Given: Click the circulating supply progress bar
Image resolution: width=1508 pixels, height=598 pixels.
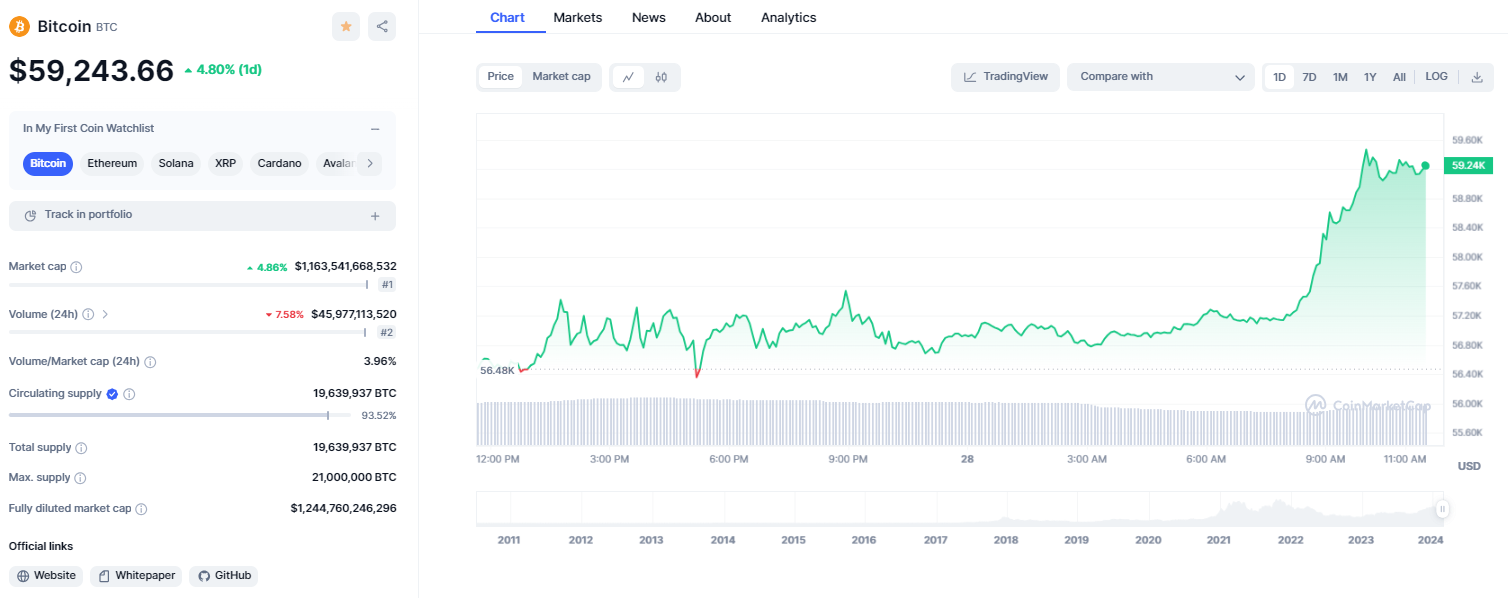Looking at the screenshot, I should [180, 415].
